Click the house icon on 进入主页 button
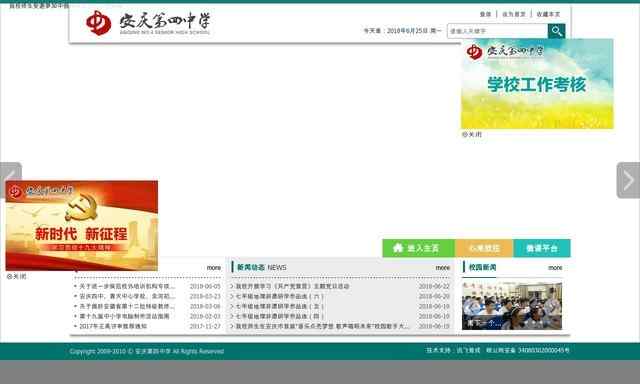Viewport: 640px width, 384px height. click(398, 248)
